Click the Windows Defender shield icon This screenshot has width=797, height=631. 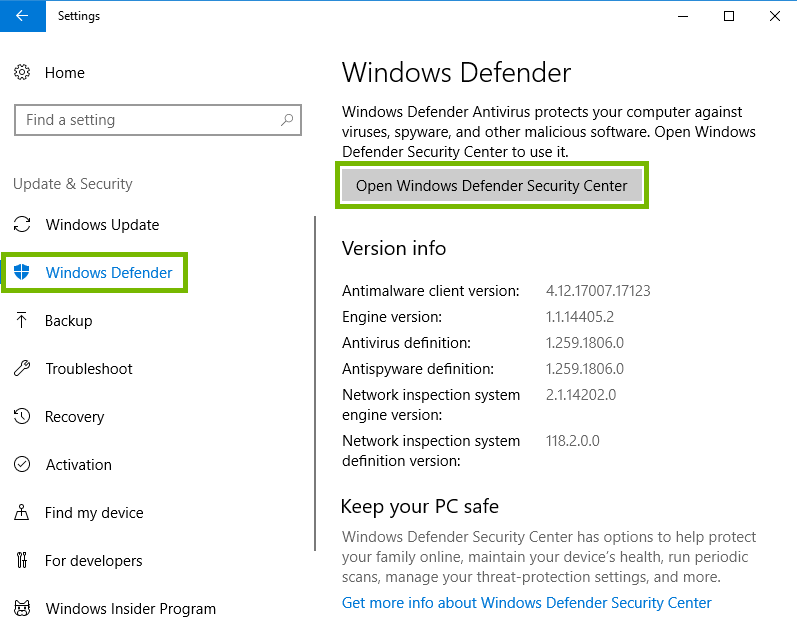[x=22, y=272]
